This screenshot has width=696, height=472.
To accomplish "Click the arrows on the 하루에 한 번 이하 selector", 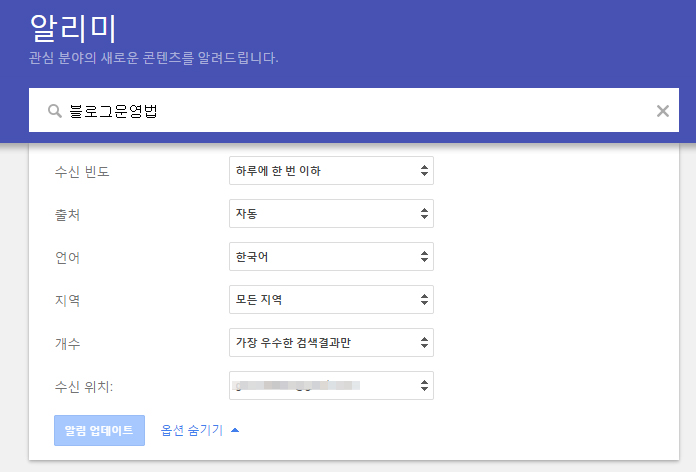I will (424, 171).
